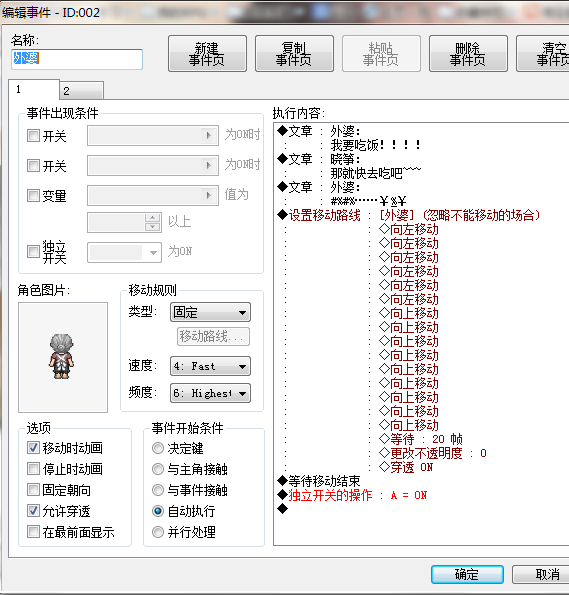The width and height of the screenshot is (569, 595).
Task: Enable the 独立开关 condition checkbox
Action: point(33,251)
